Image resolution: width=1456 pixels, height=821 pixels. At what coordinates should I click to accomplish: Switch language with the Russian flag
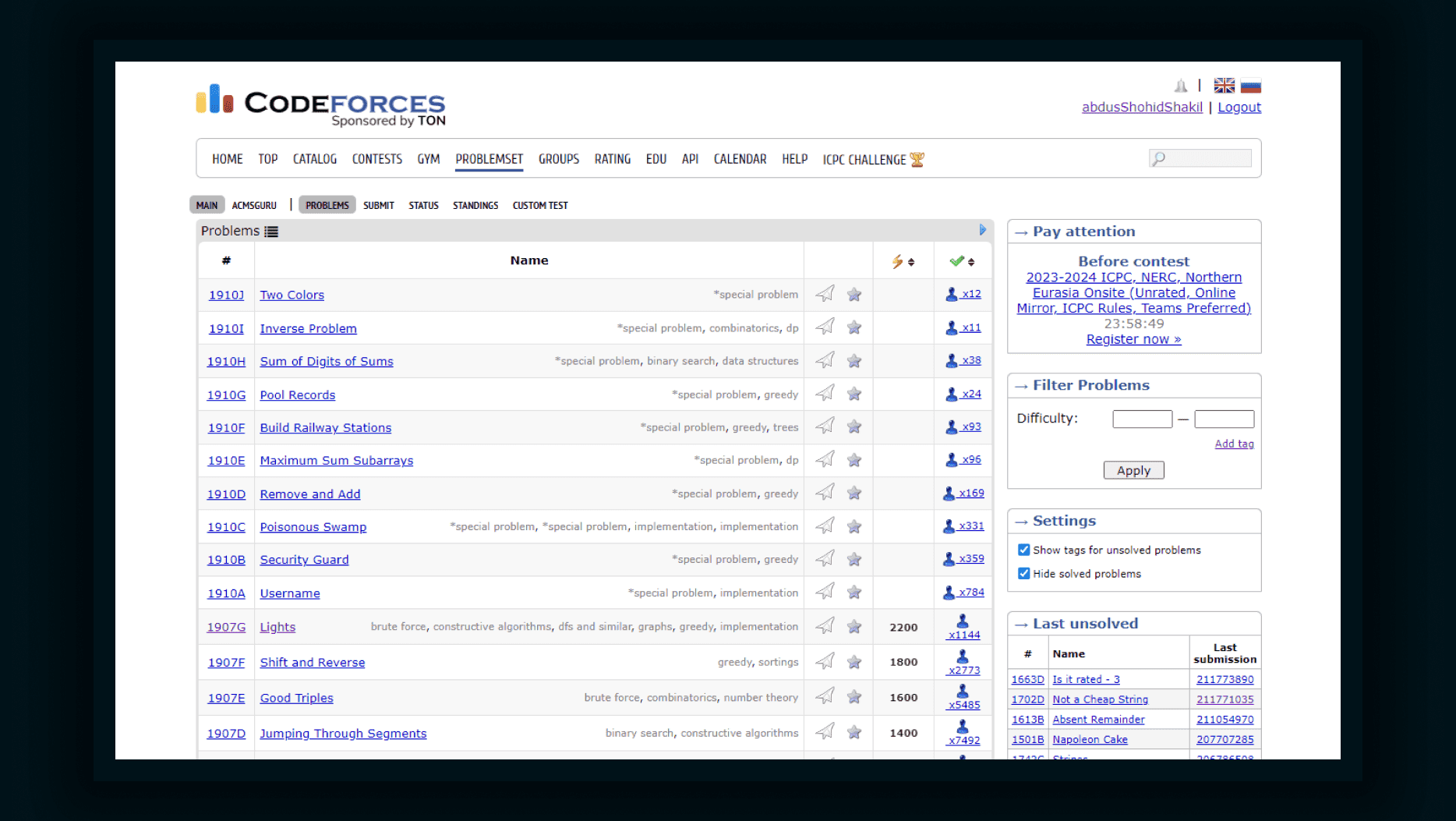coord(1251,86)
